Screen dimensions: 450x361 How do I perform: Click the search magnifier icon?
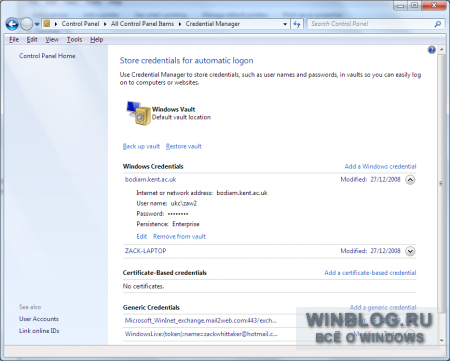tap(438, 24)
